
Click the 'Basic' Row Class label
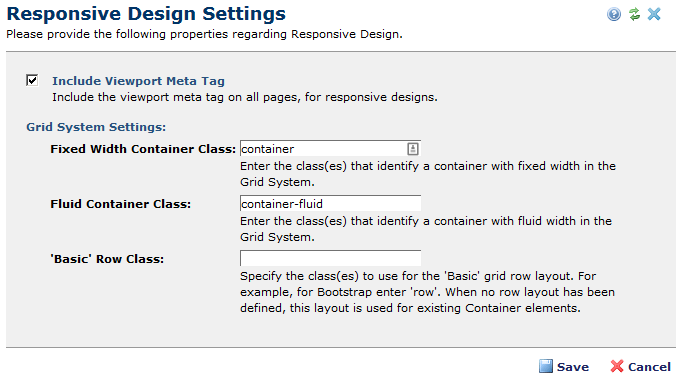pos(107,259)
